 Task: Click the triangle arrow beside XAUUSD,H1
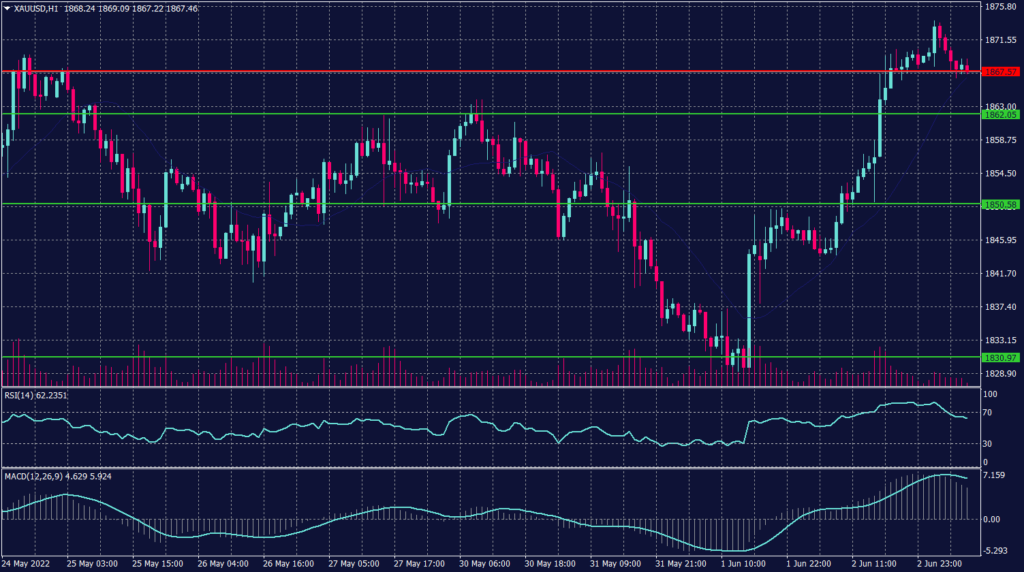pyautogui.click(x=7, y=8)
